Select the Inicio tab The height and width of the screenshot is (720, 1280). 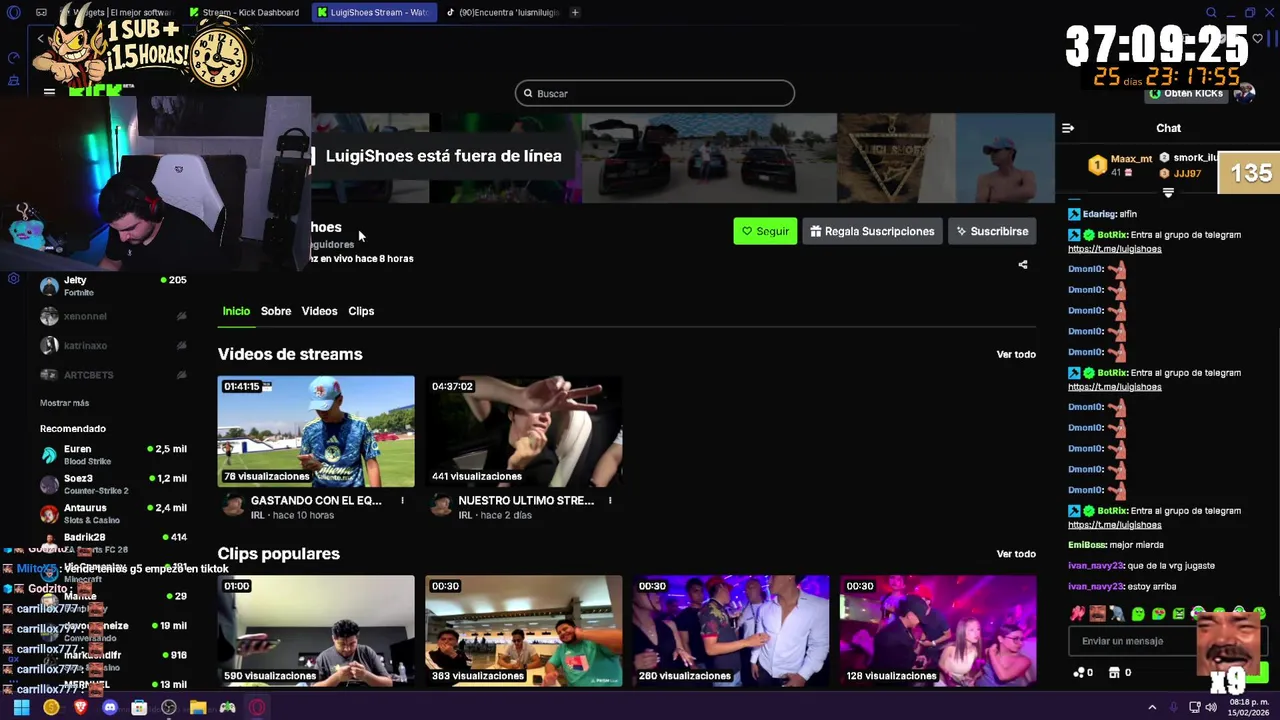pos(236,311)
